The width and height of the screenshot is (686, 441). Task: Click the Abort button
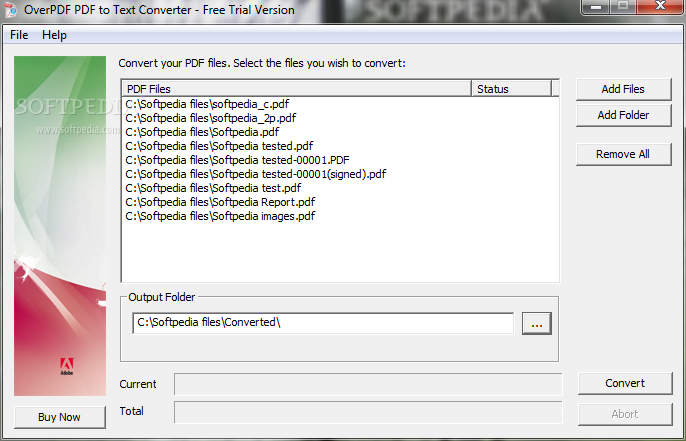click(x=625, y=414)
